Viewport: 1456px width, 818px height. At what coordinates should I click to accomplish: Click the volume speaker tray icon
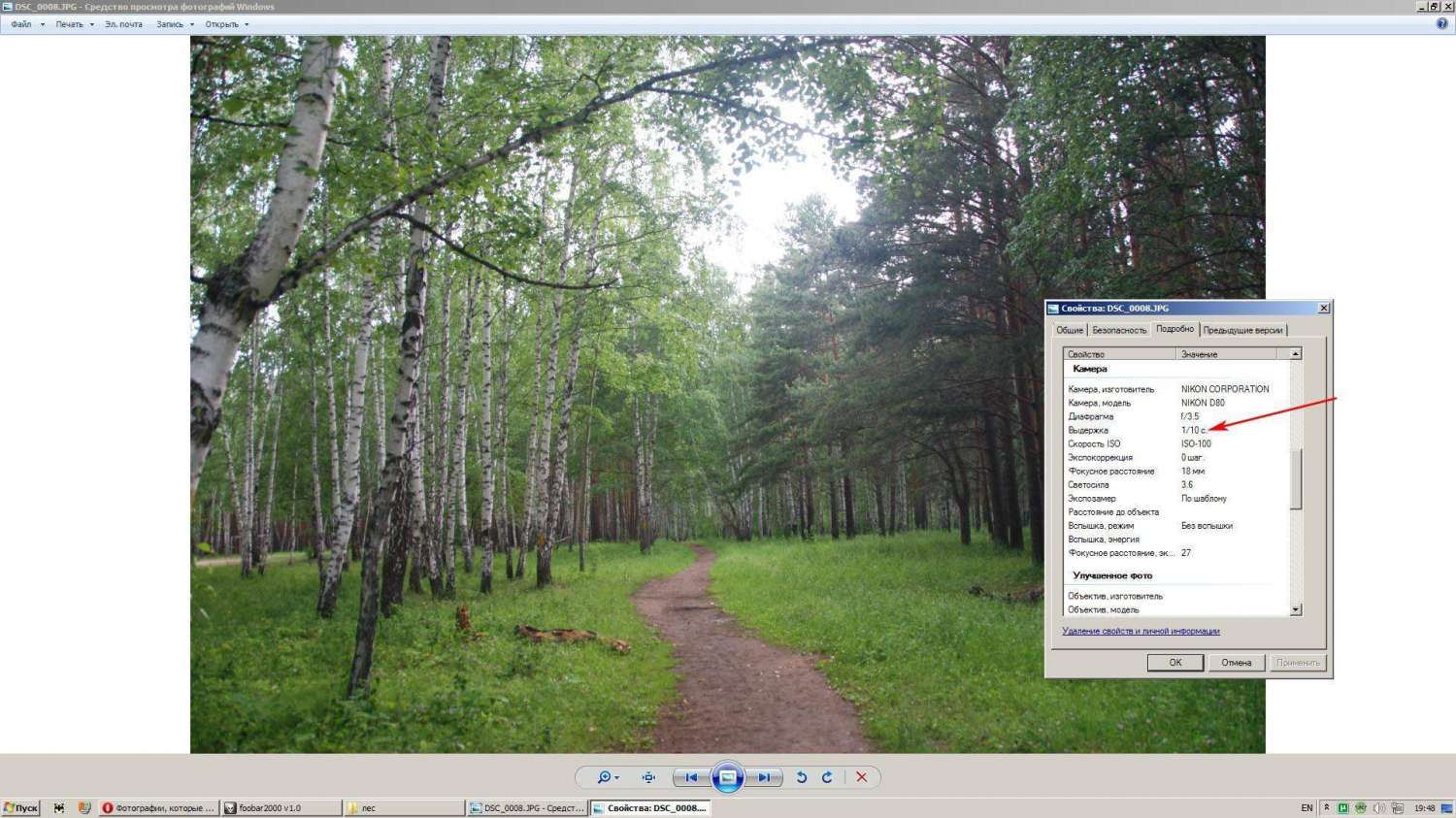pos(1379,807)
